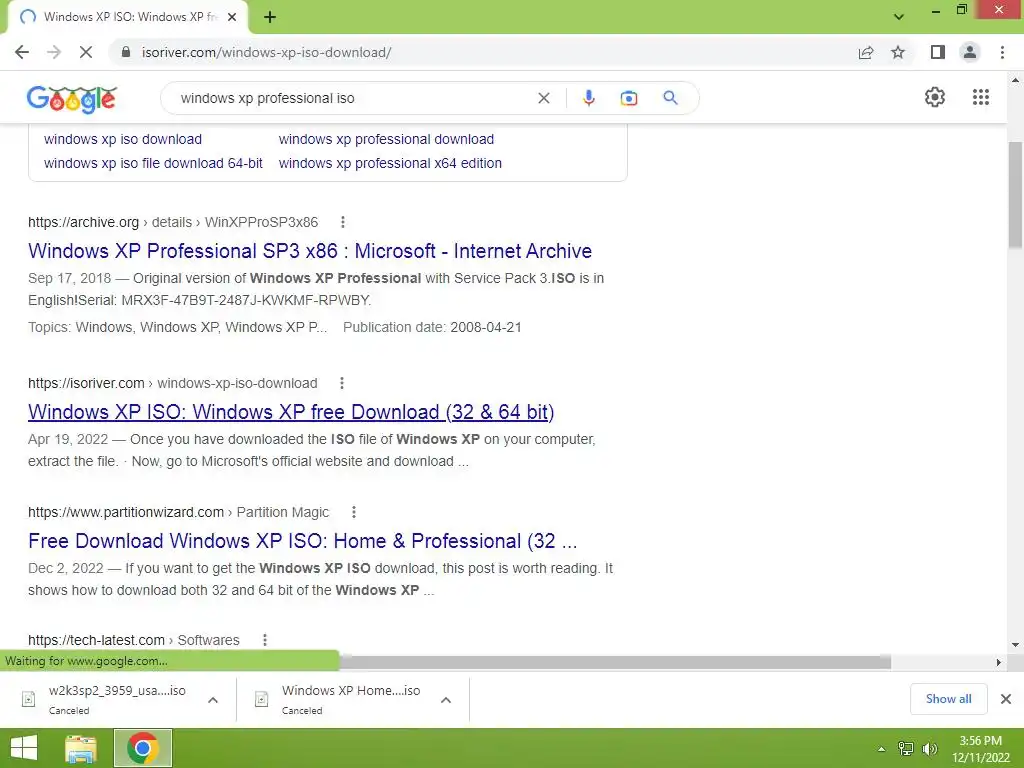
Task: Click the search query input field
Action: (x=353, y=98)
